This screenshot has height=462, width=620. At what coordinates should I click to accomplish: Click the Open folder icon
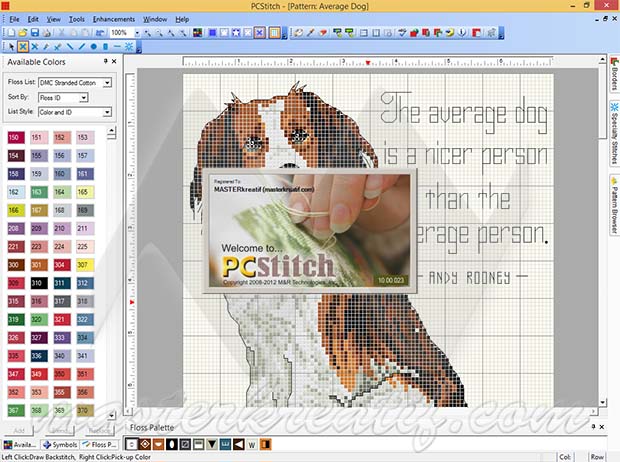pyautogui.click(x=23, y=33)
